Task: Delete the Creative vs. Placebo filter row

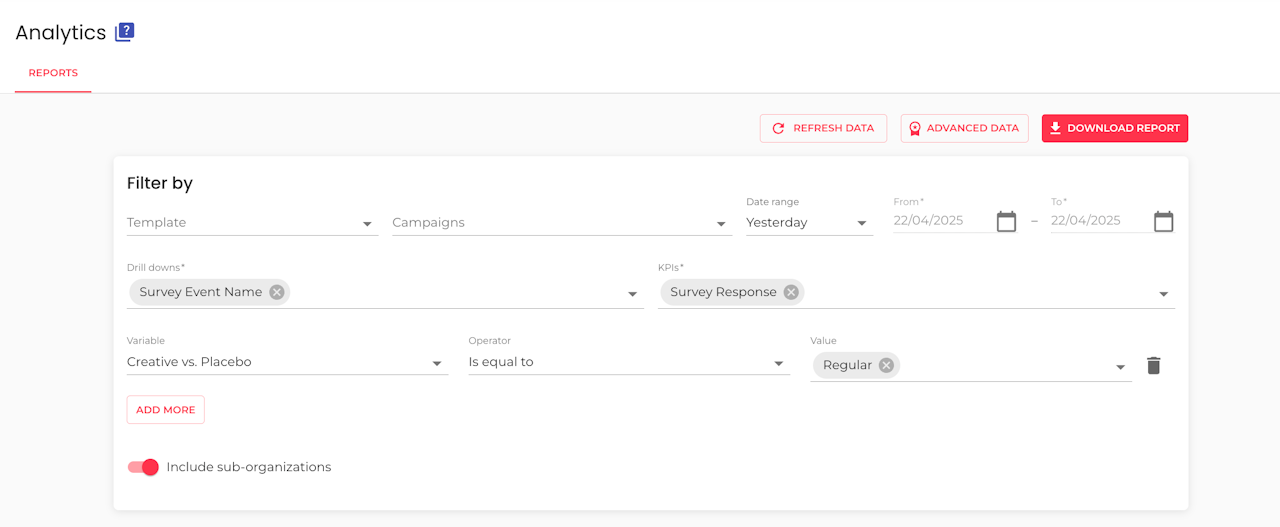Action: [x=1153, y=366]
